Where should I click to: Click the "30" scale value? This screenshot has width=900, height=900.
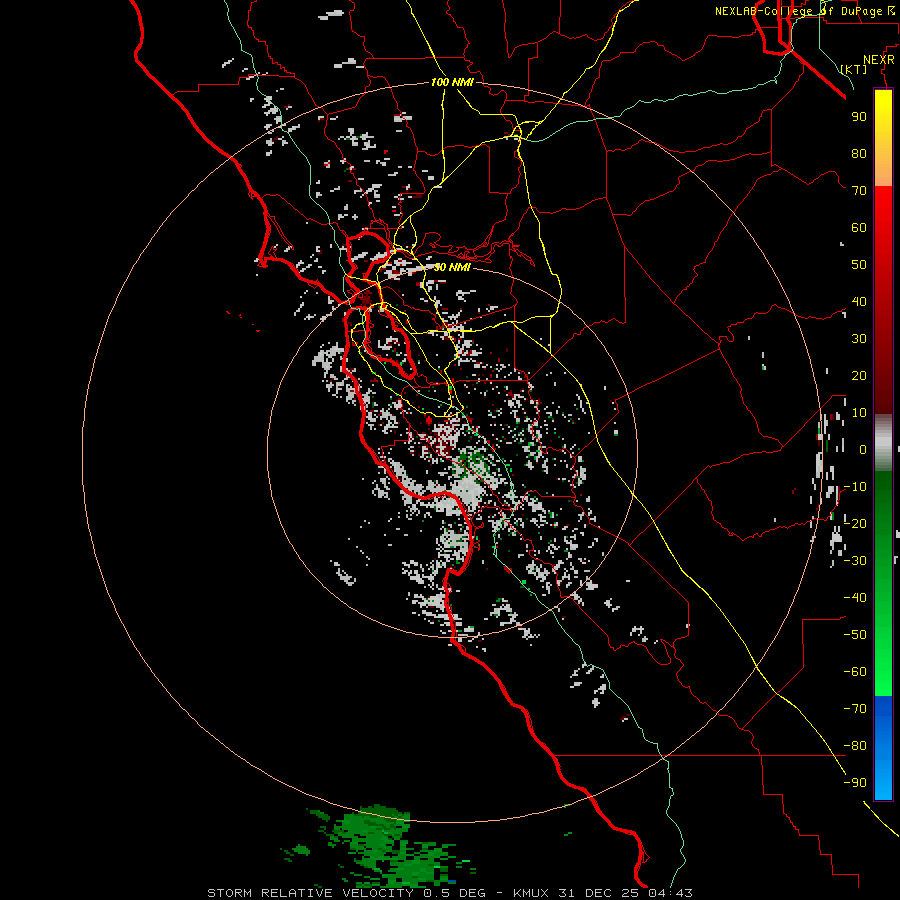tap(859, 339)
